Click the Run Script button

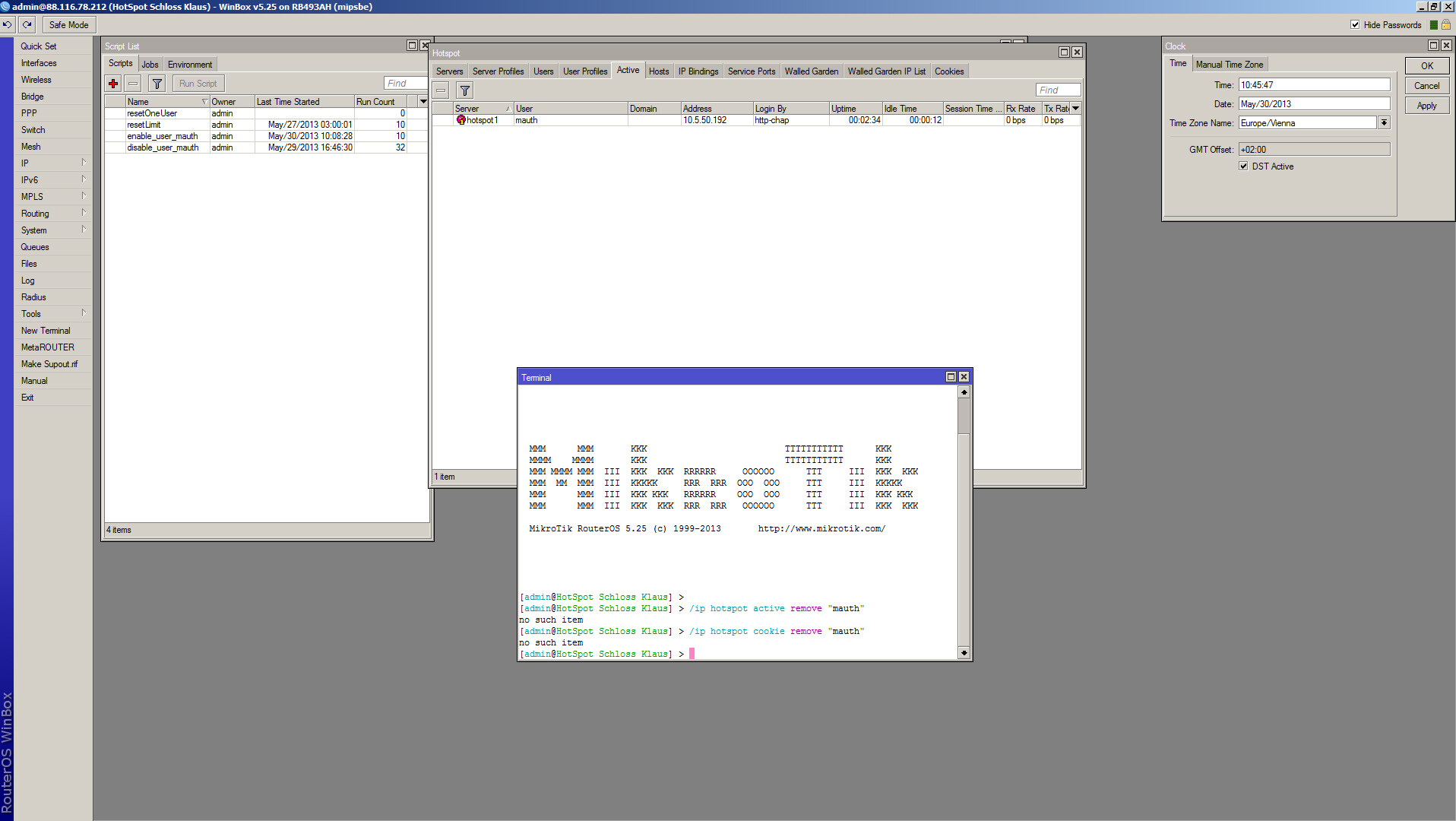pos(198,84)
